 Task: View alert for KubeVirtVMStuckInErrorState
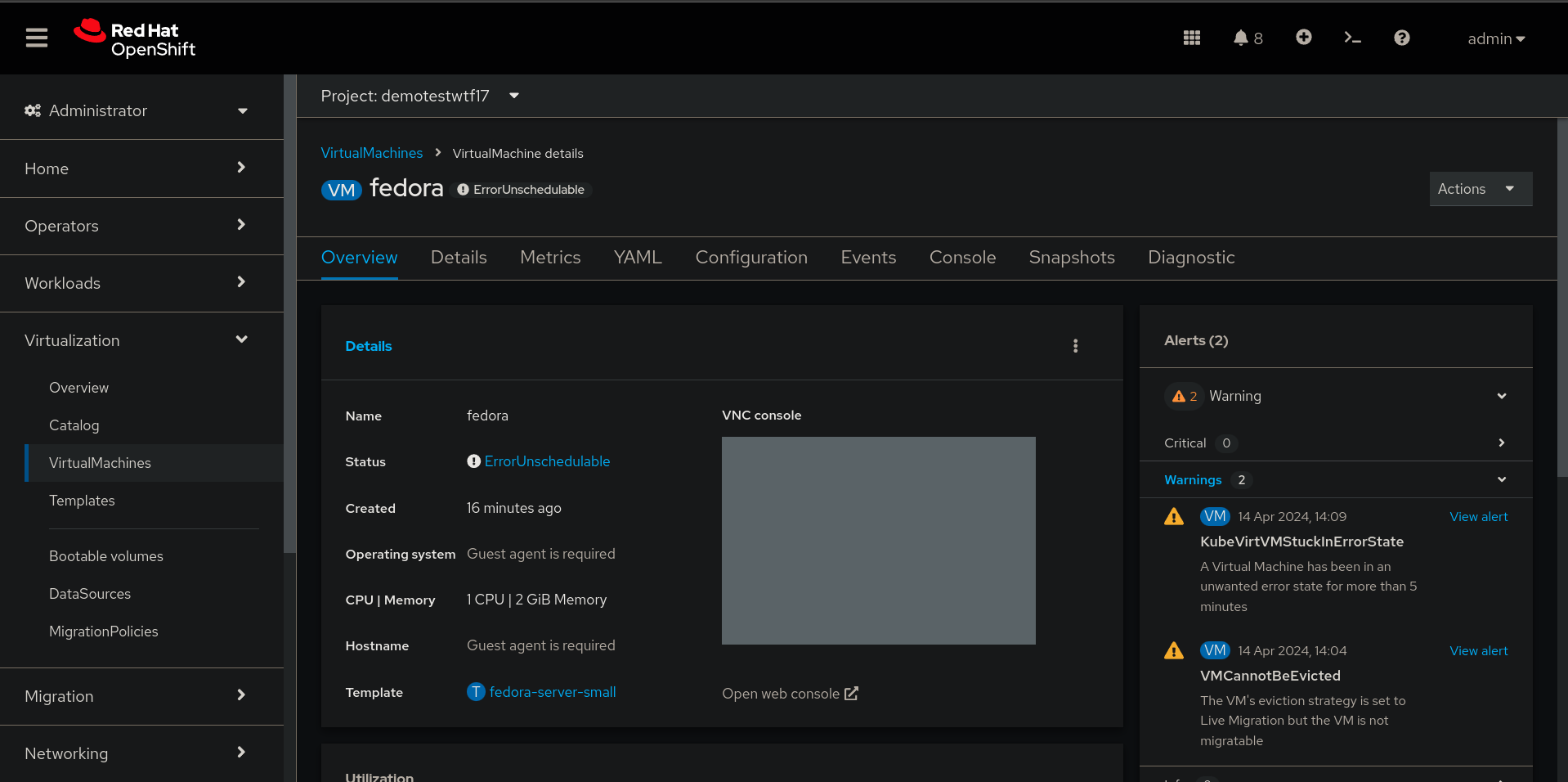click(1478, 517)
